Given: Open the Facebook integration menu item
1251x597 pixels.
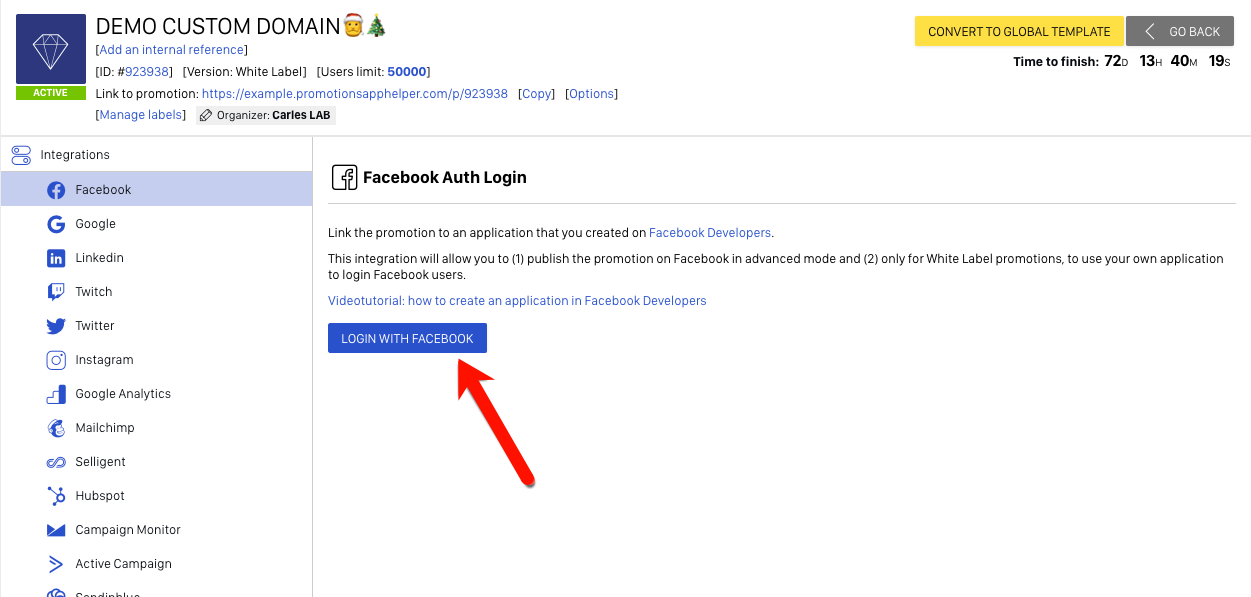Looking at the screenshot, I should click(157, 189).
